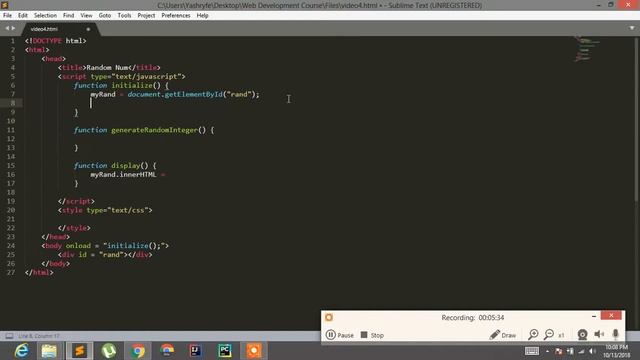This screenshot has height=360, width=640.
Task: Click the minimap code preview
Action: tap(587, 49)
